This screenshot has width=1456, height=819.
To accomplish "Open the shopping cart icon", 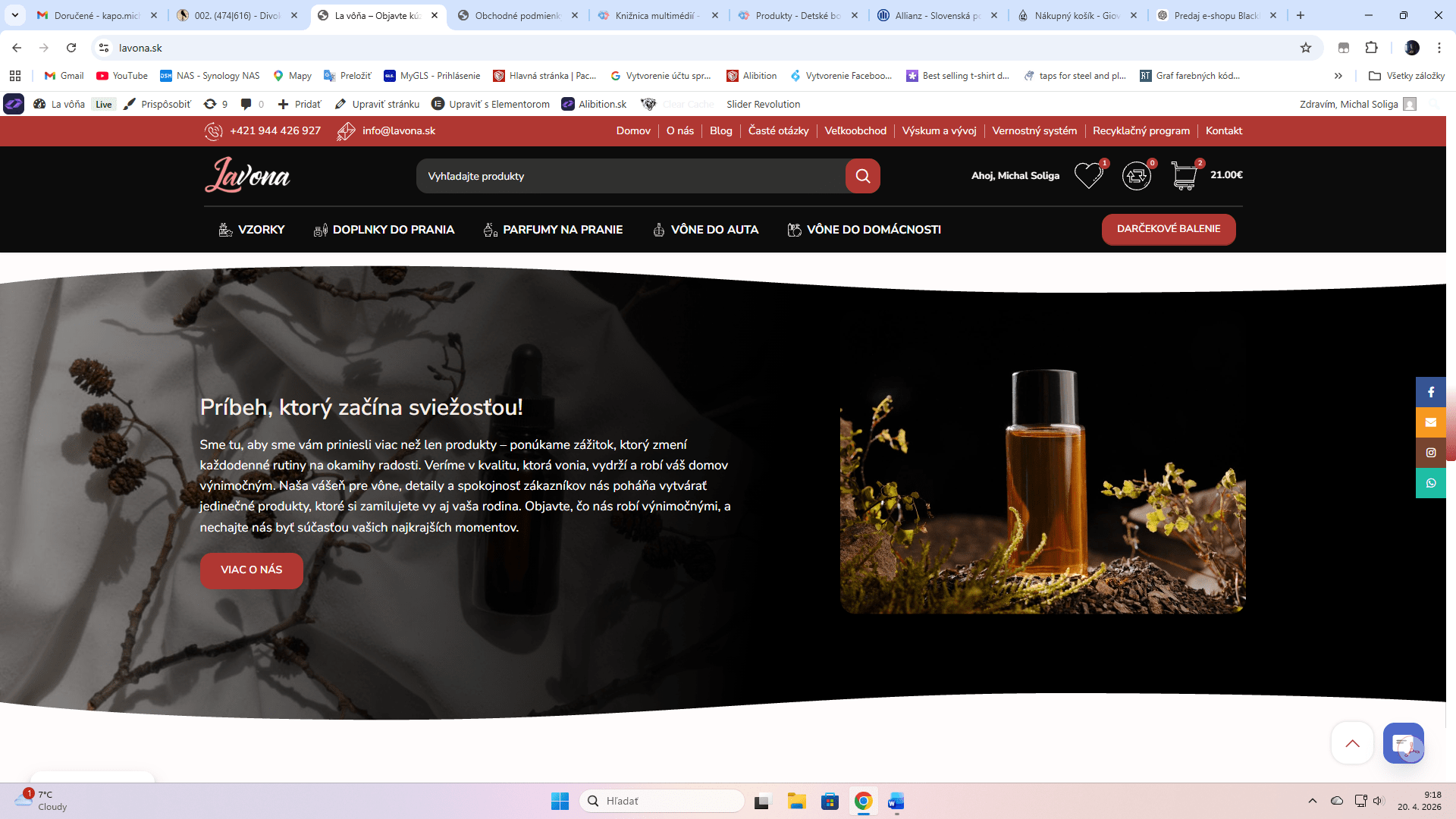I will (1184, 176).
